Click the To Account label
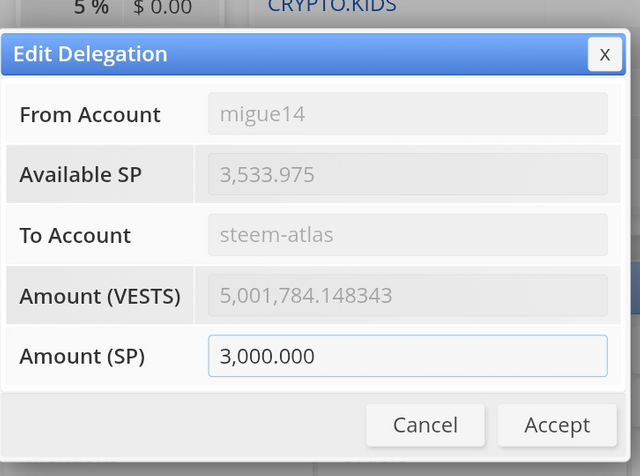Viewport: 640px width, 476px height. click(x=75, y=236)
